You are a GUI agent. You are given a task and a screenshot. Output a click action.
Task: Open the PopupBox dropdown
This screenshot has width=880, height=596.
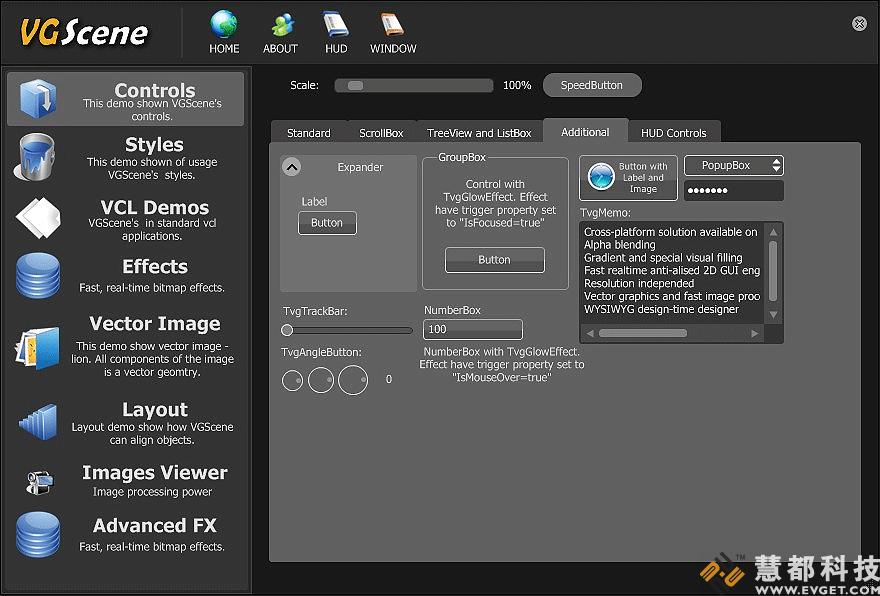(x=734, y=166)
